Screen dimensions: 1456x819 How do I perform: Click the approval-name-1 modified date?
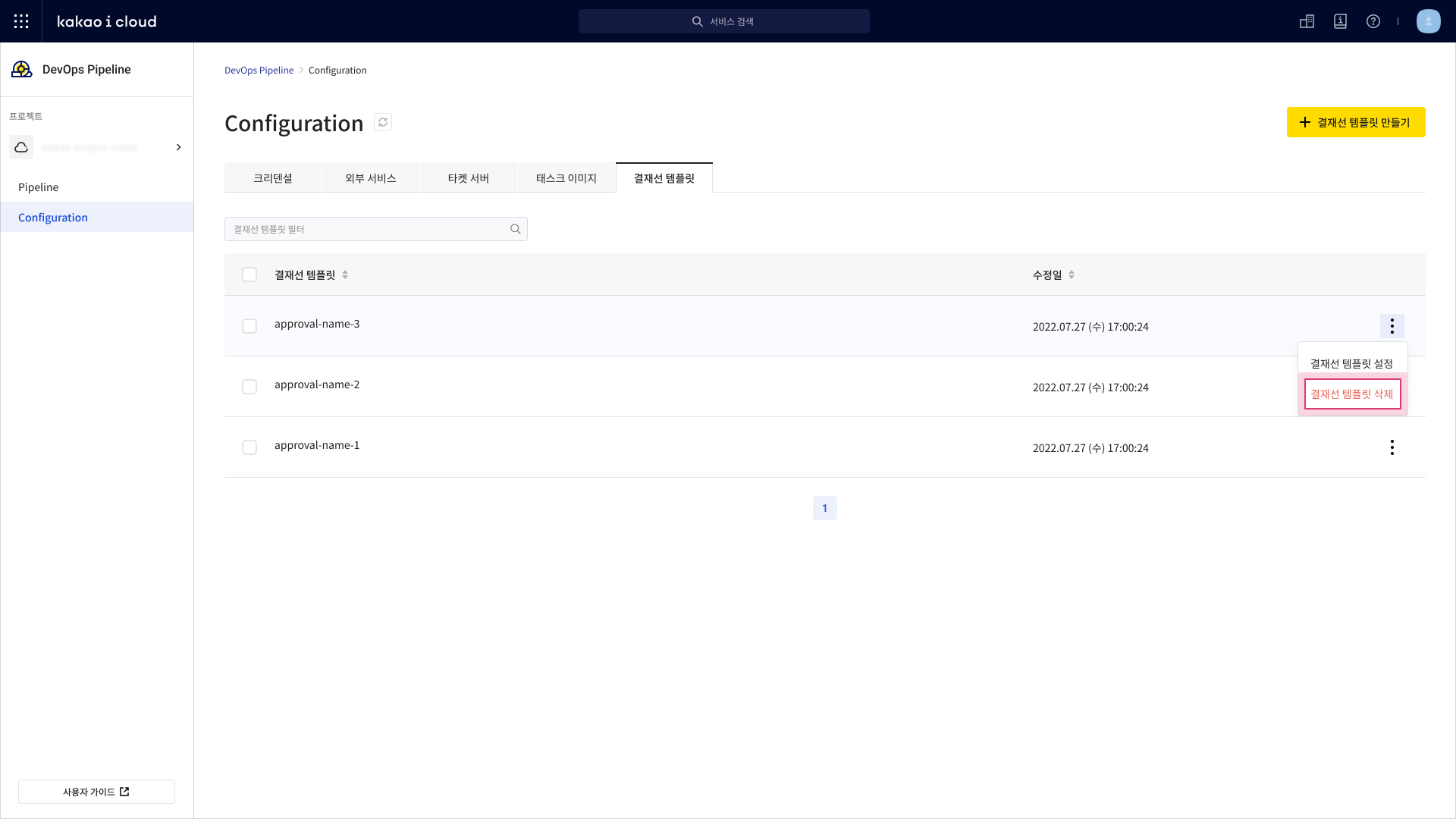[x=1090, y=448]
